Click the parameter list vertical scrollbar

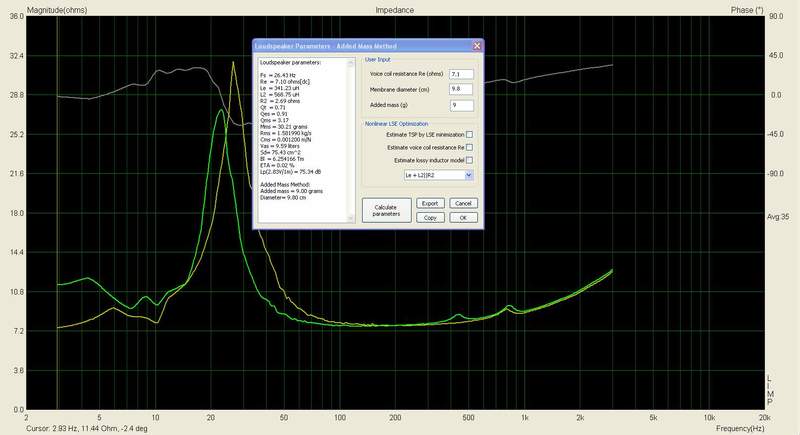[350, 140]
